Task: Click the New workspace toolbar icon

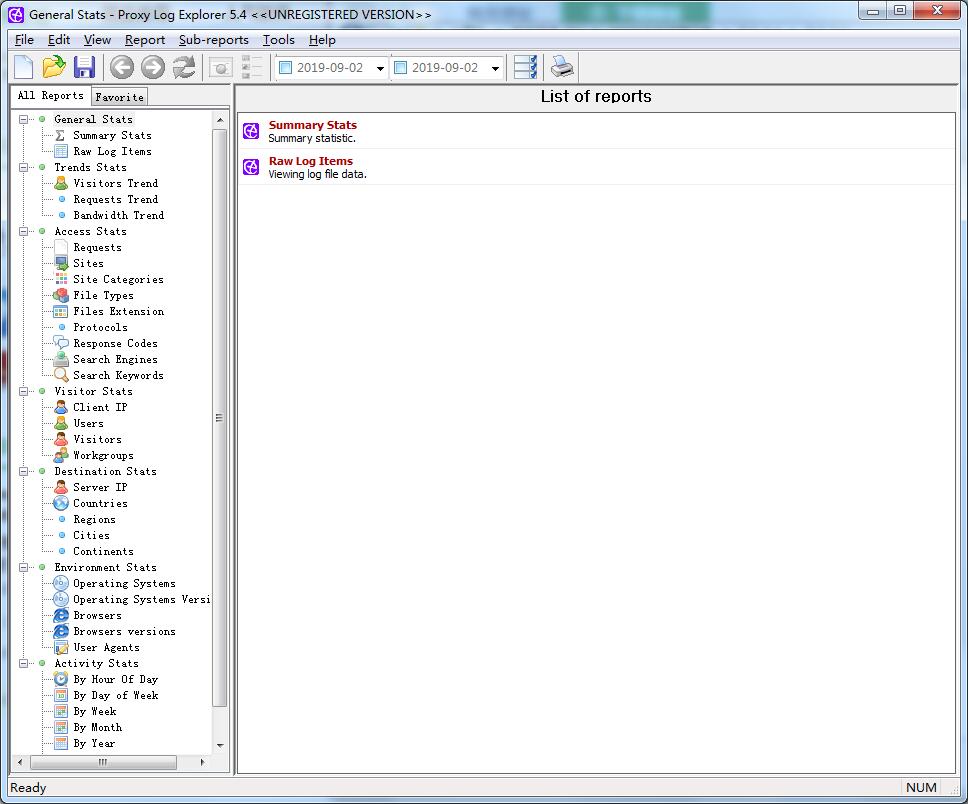Action: [23, 67]
